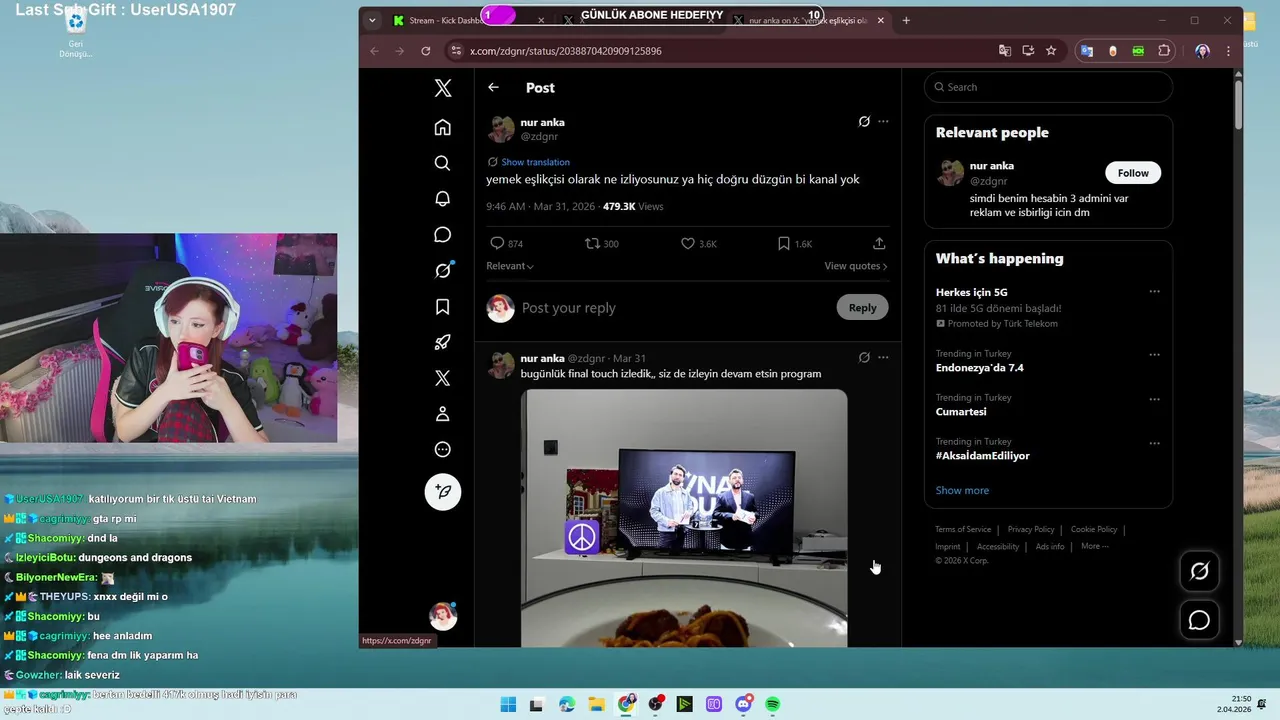
Task: Open the X home logo in the sidebar top
Action: point(443,88)
